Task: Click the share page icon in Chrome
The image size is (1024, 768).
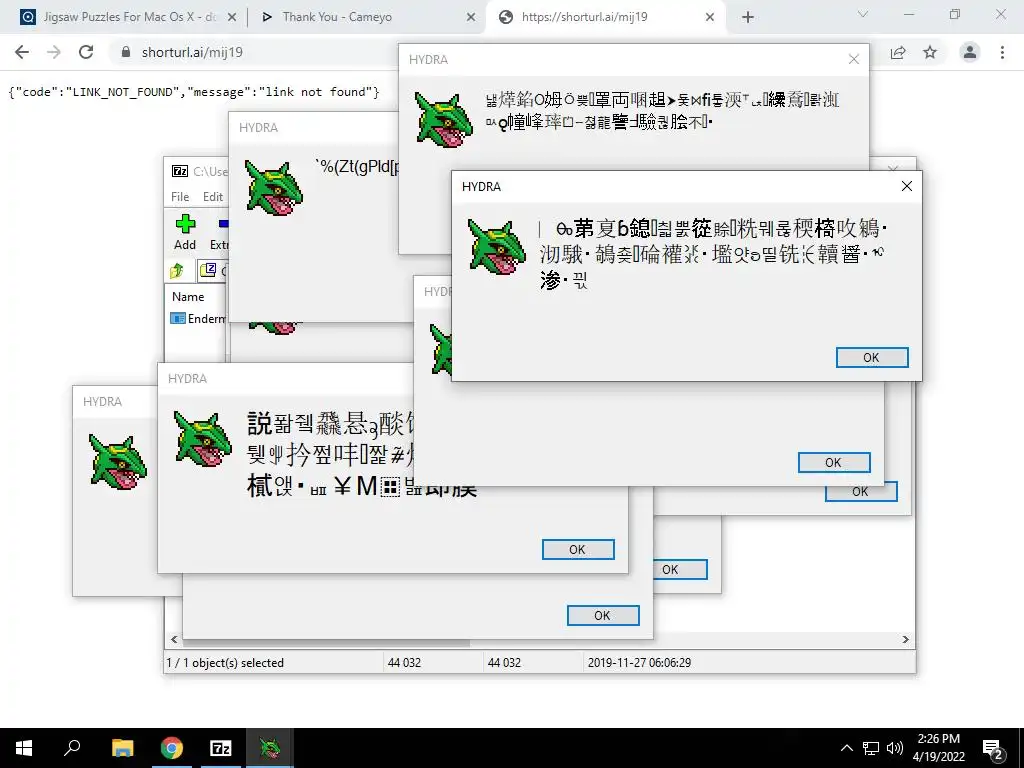Action: click(898, 52)
